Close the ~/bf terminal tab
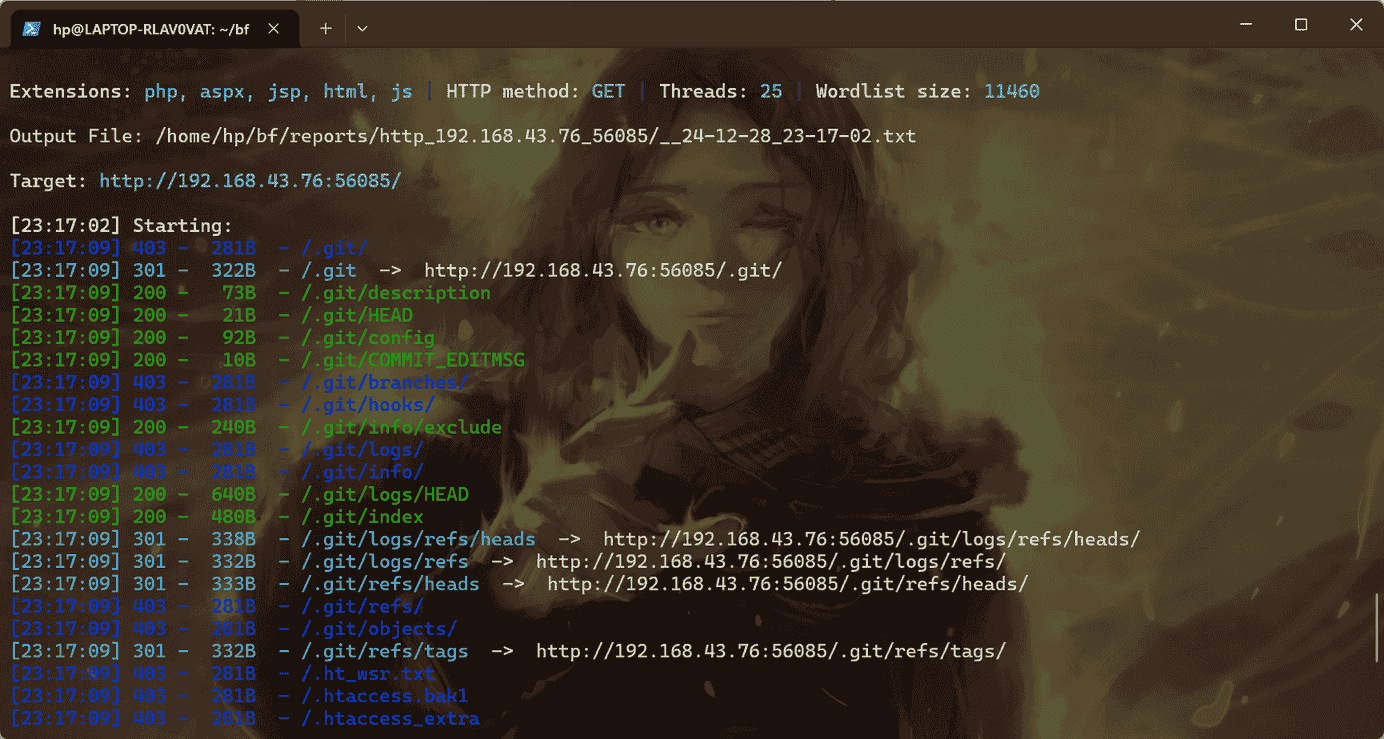 tap(273, 29)
